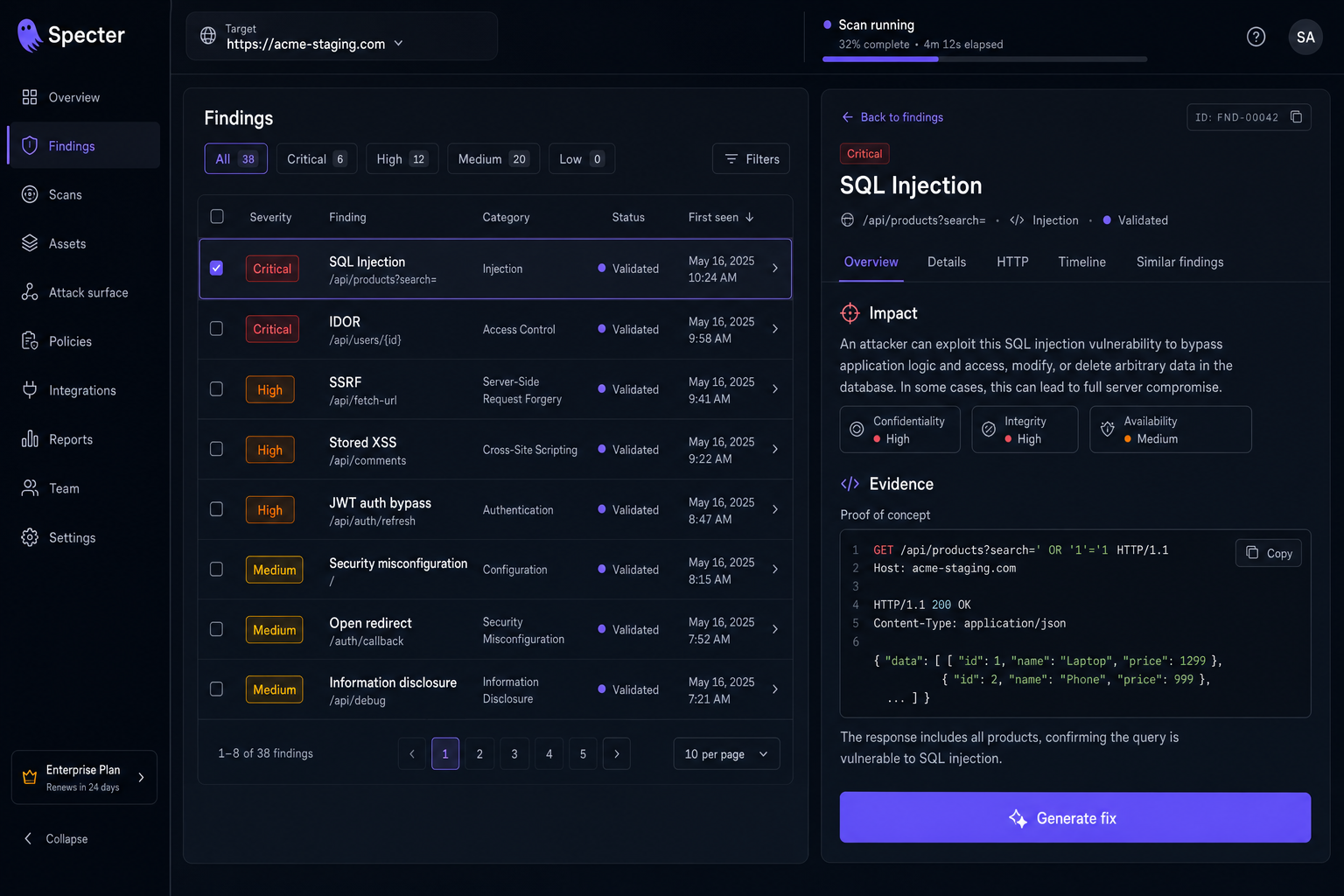This screenshot has width=1344, height=896.
Task: Open the Filters button
Action: 752,158
